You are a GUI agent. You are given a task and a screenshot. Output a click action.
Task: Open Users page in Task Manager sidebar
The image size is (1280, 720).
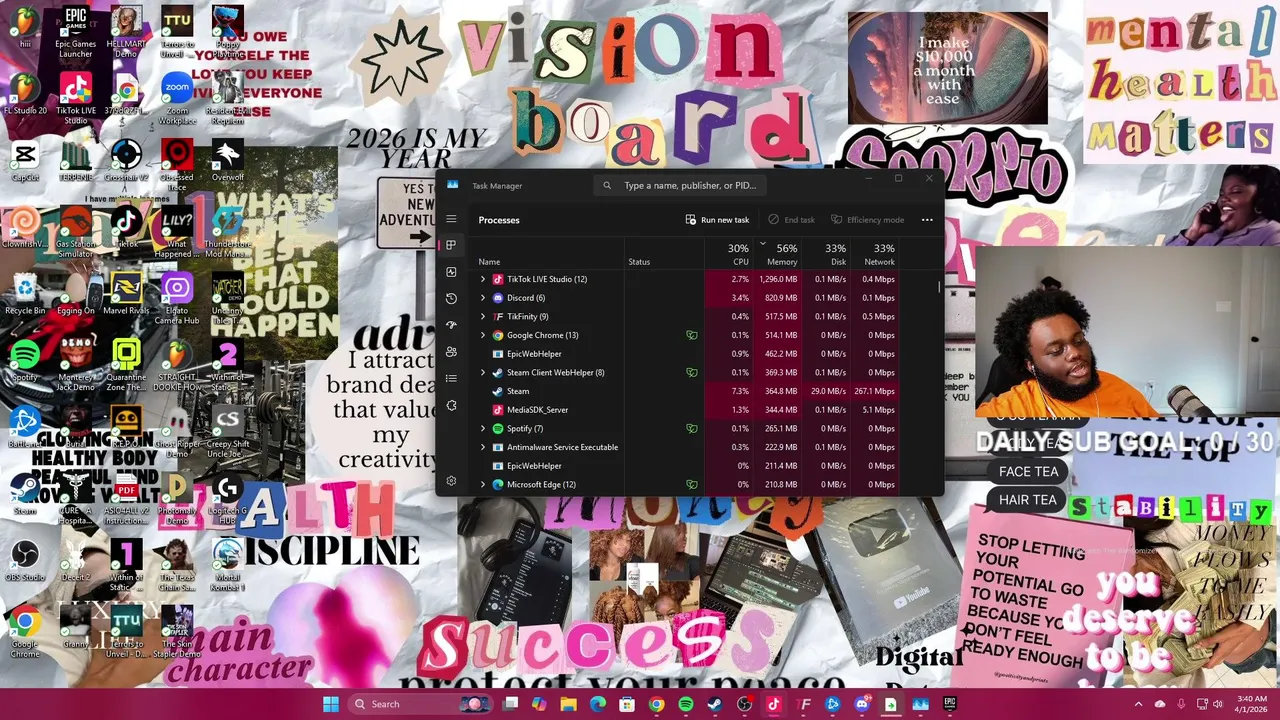451,352
